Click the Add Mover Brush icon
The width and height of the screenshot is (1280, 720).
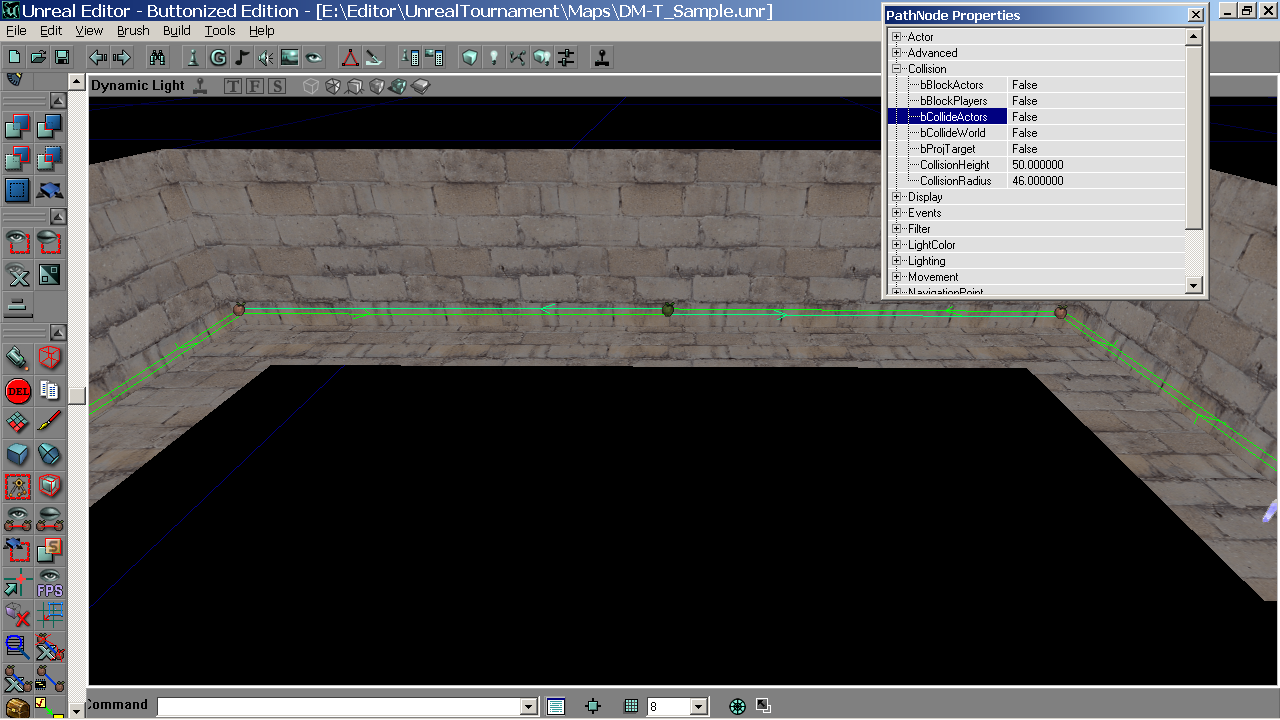tap(49, 189)
